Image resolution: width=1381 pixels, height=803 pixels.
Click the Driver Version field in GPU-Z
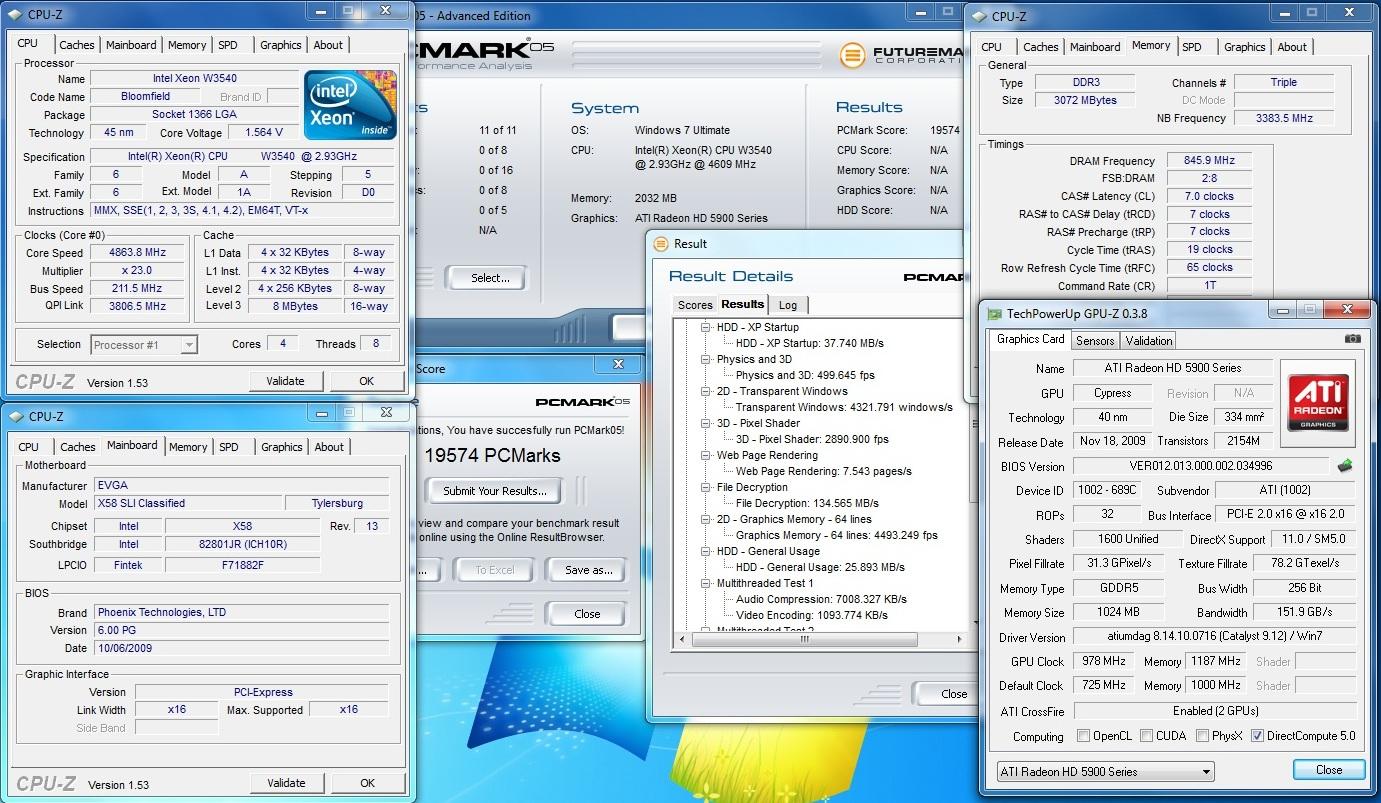pos(1214,637)
